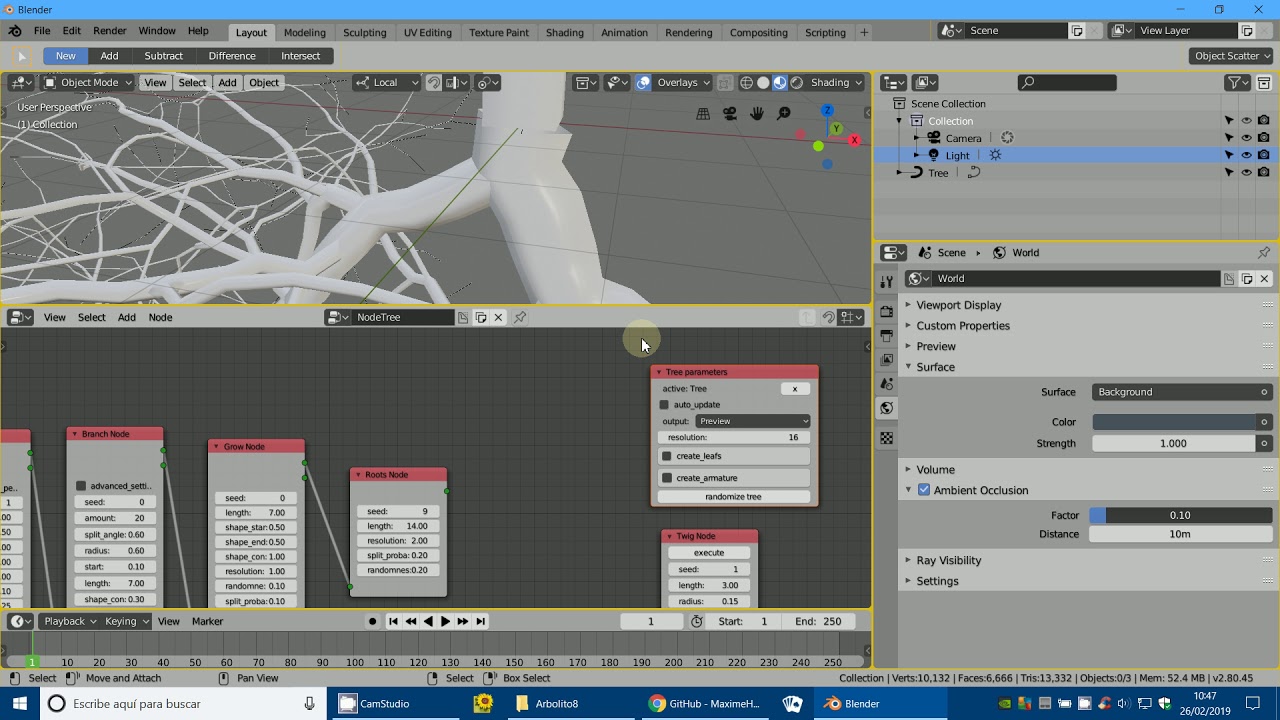
Task: Click the Strength value field
Action: coord(1173,443)
